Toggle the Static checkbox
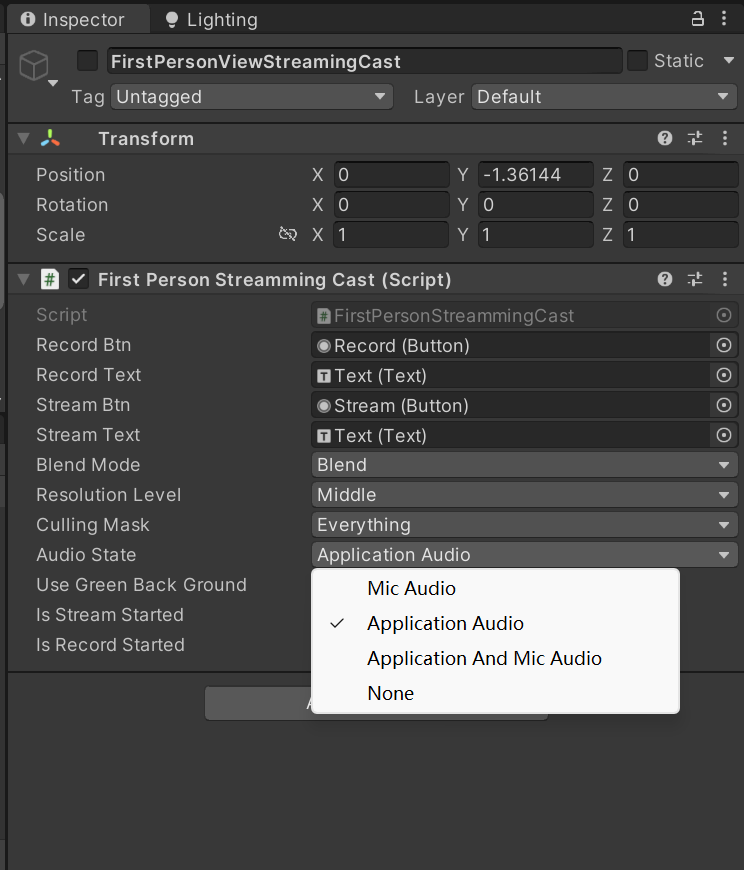The height and width of the screenshot is (870, 744). [637, 60]
